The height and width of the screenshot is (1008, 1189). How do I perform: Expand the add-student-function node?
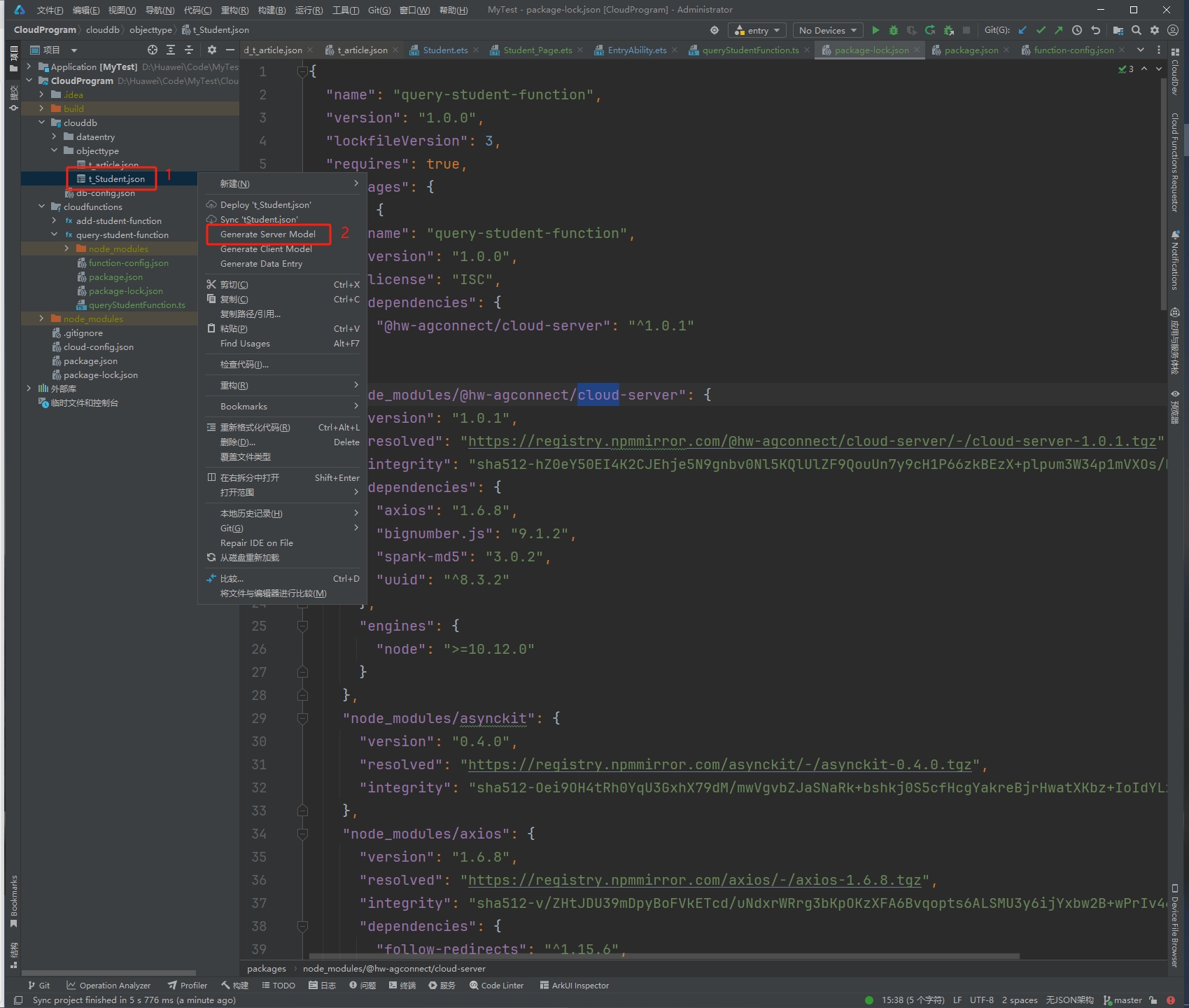[55, 220]
